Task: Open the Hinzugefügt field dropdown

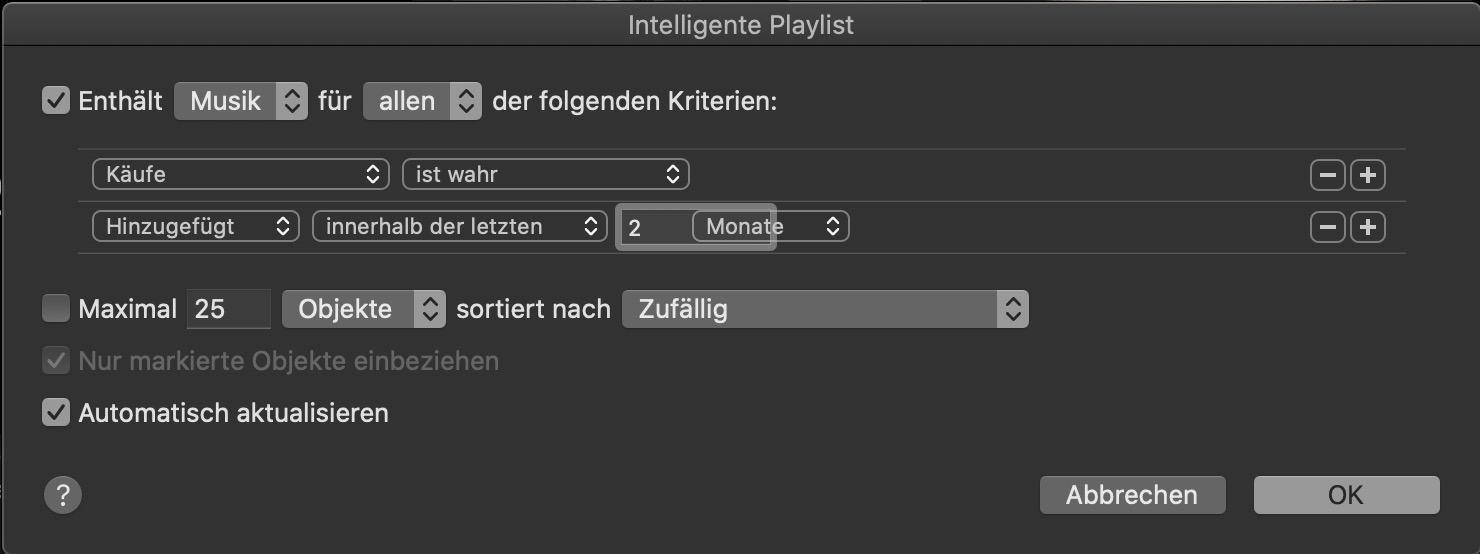Action: pyautogui.click(x=195, y=227)
